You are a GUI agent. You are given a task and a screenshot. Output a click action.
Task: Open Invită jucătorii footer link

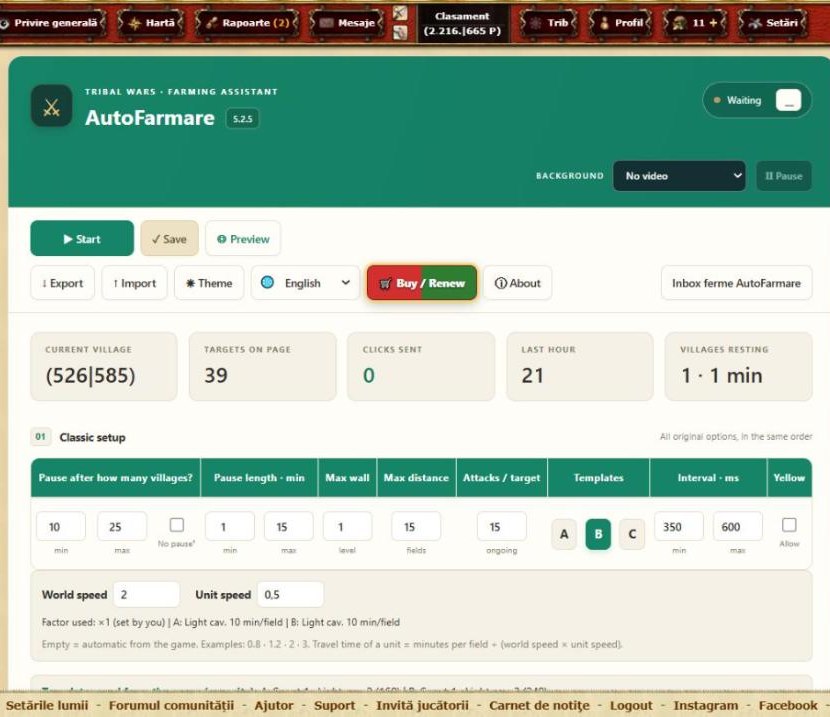(422, 705)
